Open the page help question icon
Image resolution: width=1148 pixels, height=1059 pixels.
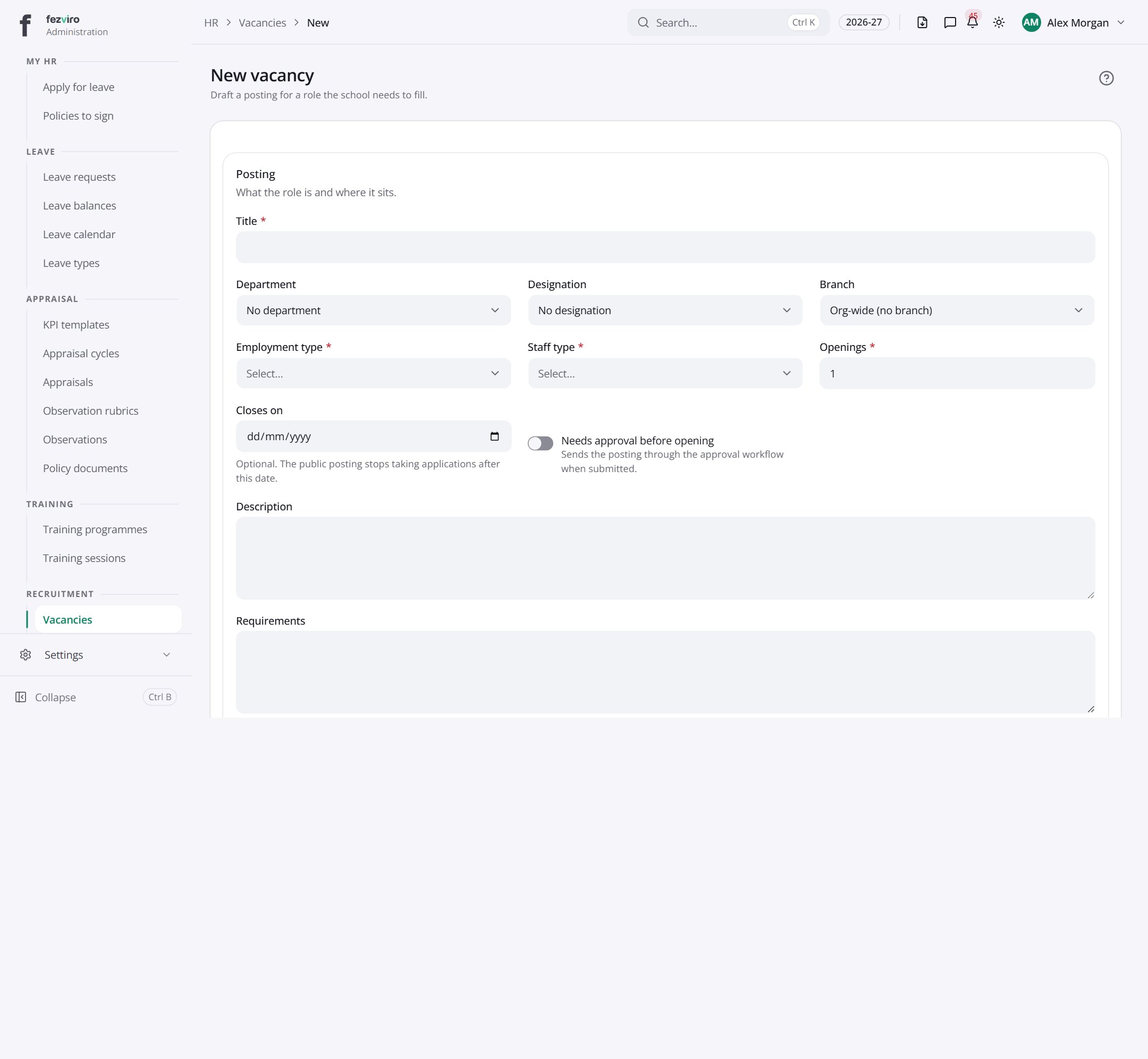coord(1106,78)
